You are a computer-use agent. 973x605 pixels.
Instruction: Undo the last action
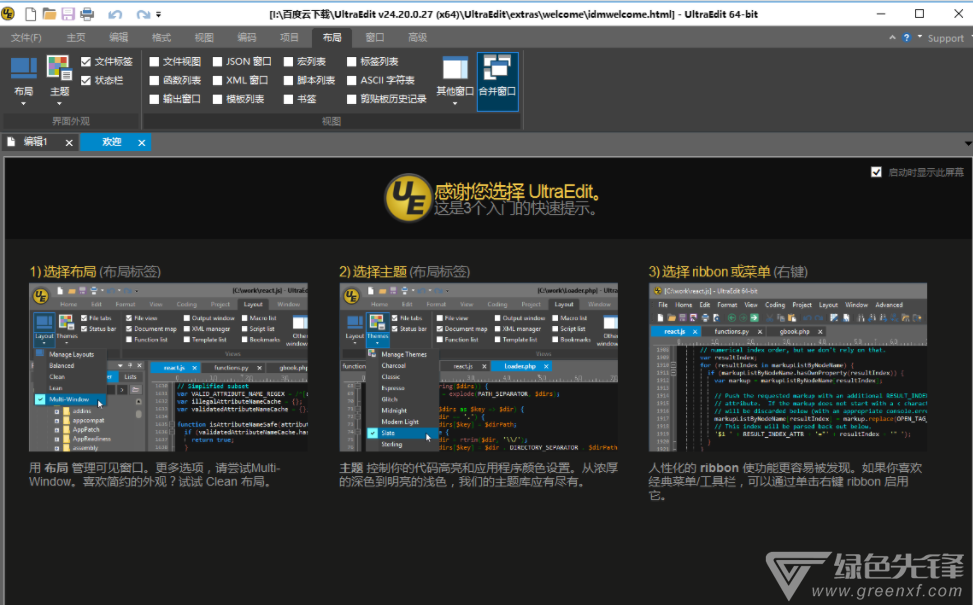115,14
